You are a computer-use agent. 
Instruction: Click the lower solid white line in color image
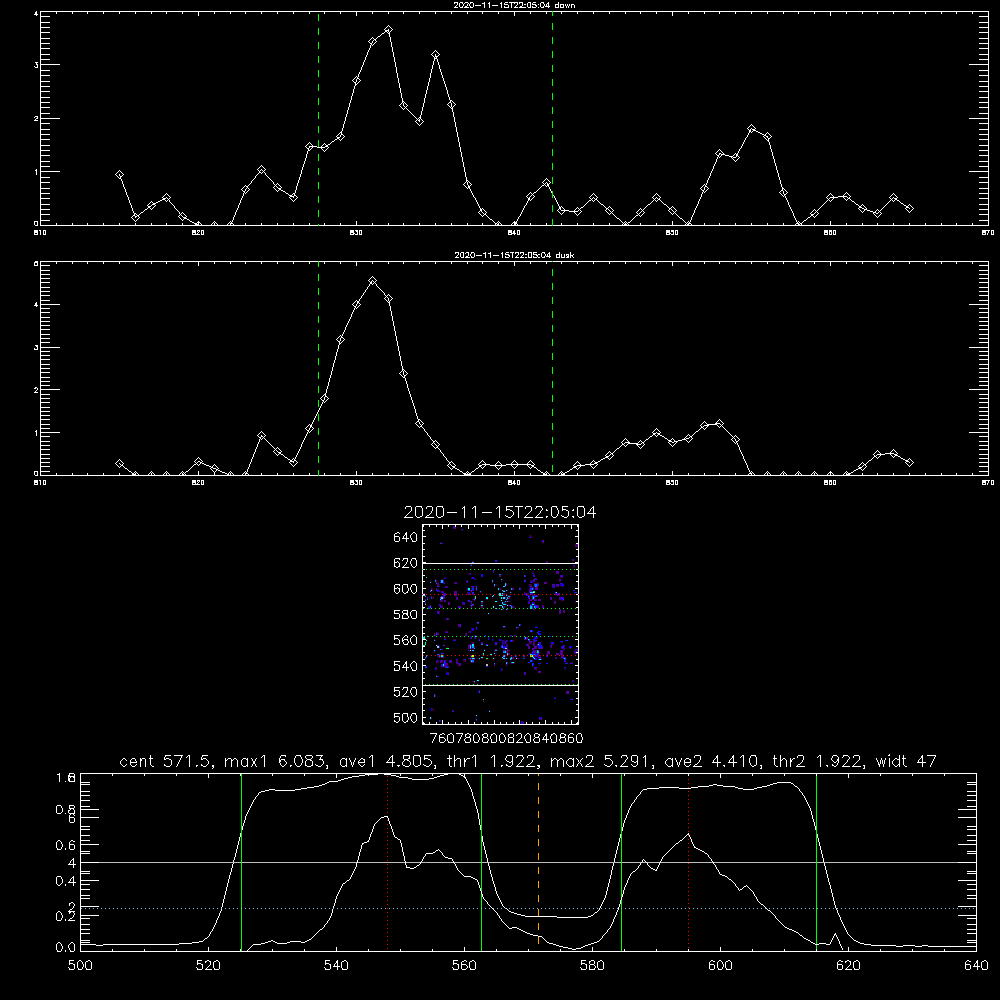click(500, 685)
